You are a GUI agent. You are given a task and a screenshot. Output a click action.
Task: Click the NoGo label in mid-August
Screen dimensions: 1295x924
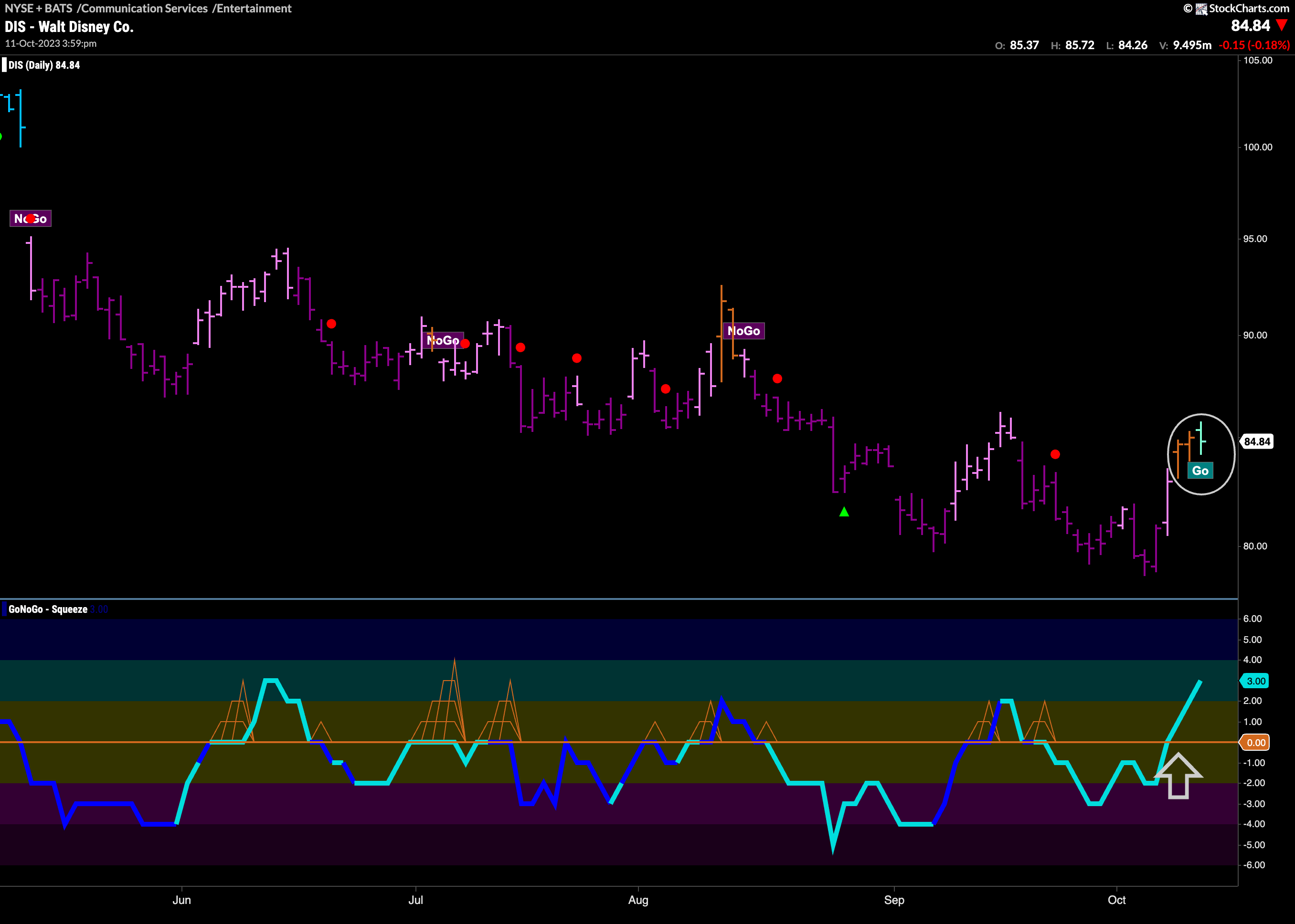tap(743, 331)
